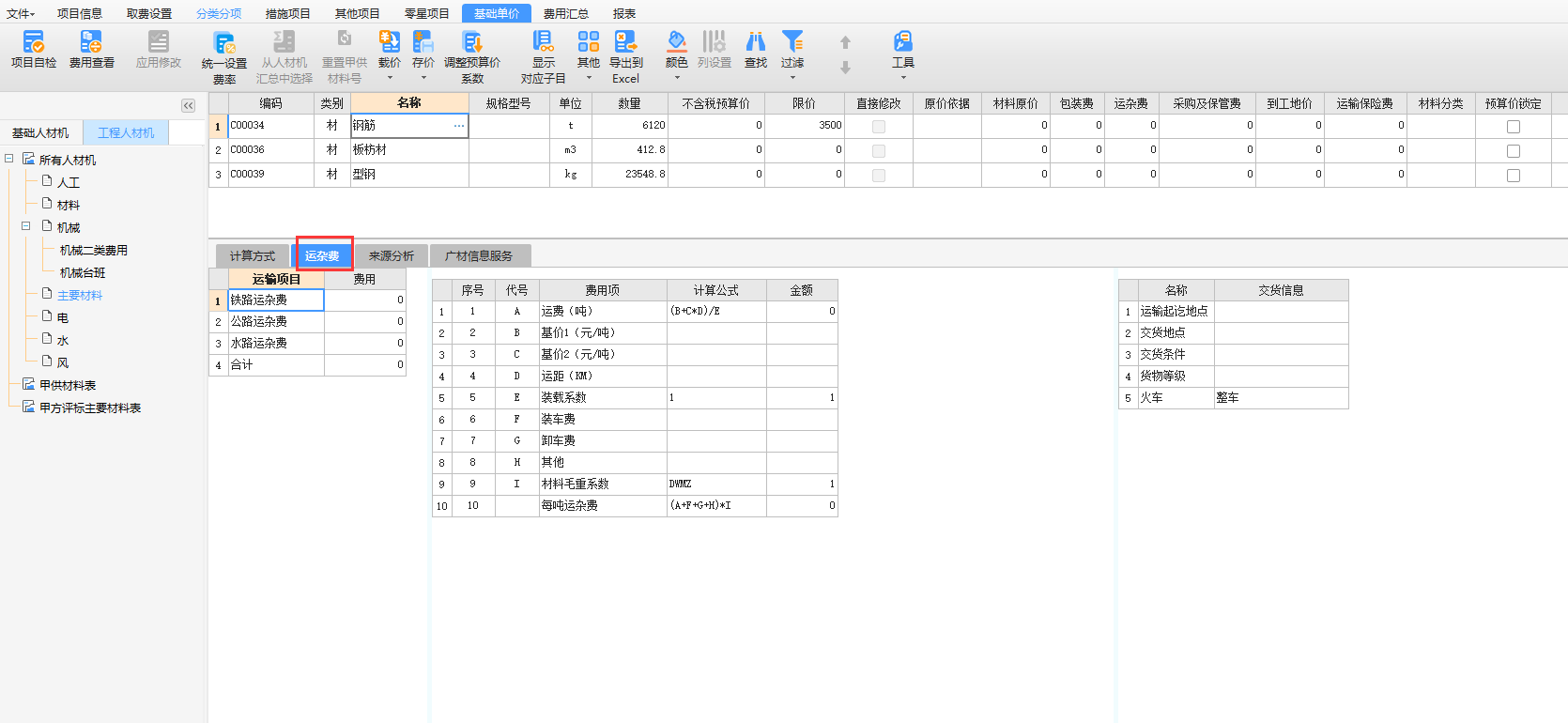Click 导出到Excel toolbar icon
This screenshot has height=723, width=1568.
click(625, 56)
